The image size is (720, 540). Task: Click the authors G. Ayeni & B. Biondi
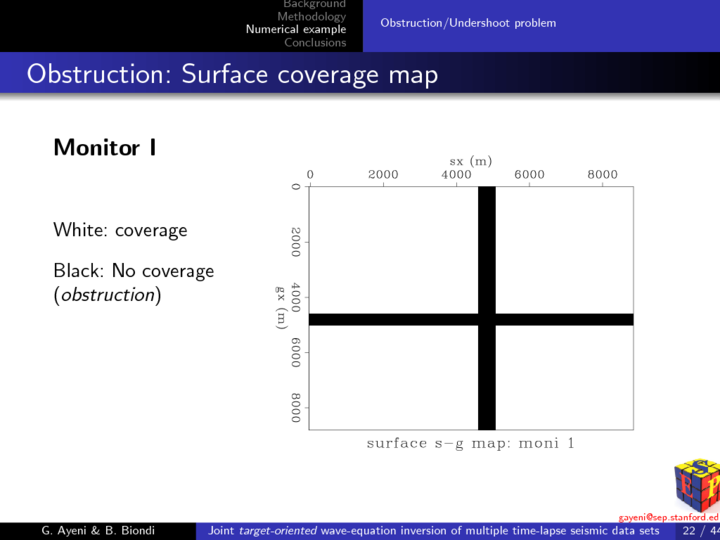[99, 531]
